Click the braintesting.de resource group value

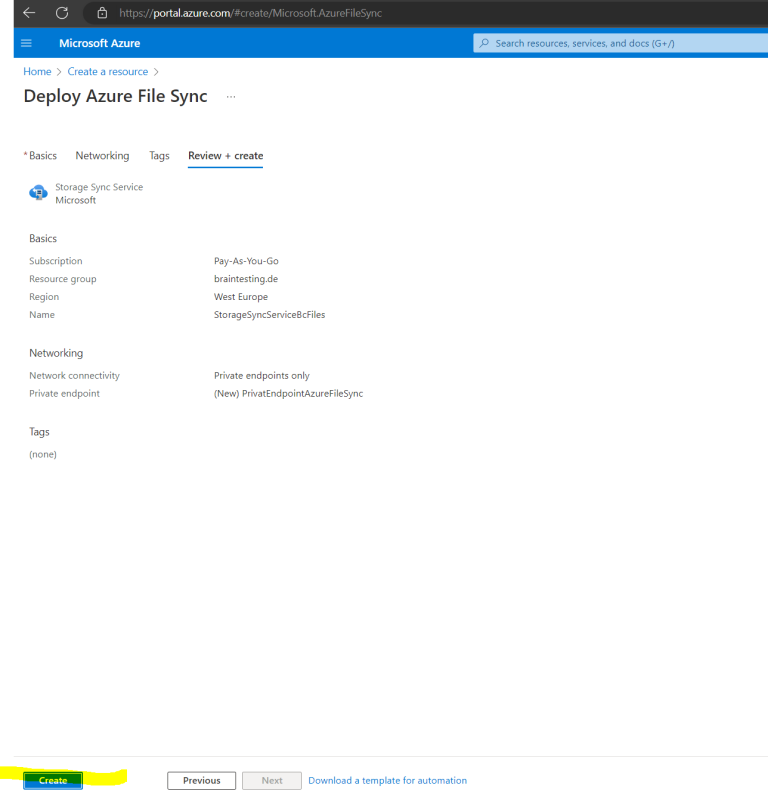(246, 279)
